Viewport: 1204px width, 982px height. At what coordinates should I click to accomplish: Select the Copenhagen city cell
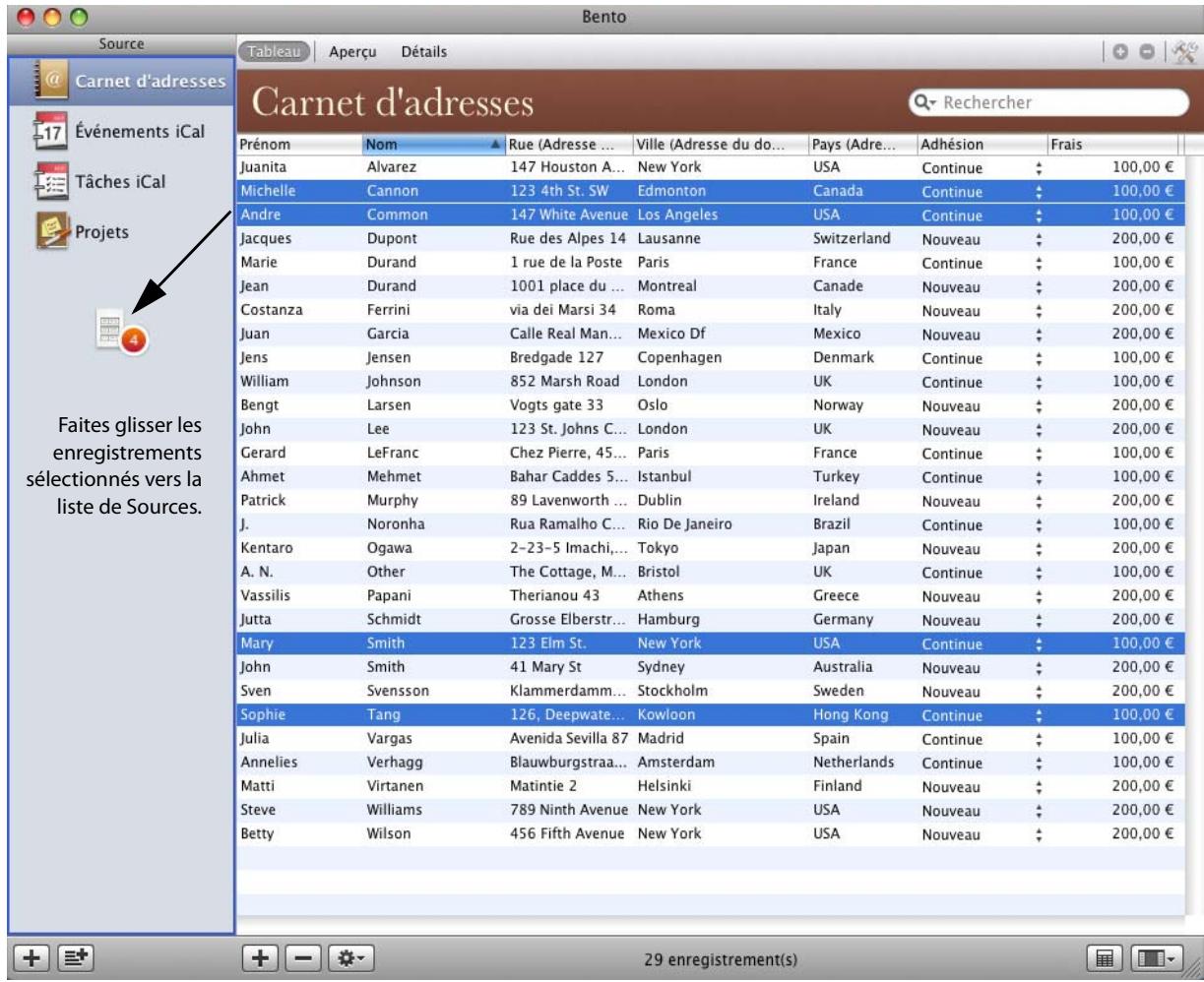pos(680,357)
